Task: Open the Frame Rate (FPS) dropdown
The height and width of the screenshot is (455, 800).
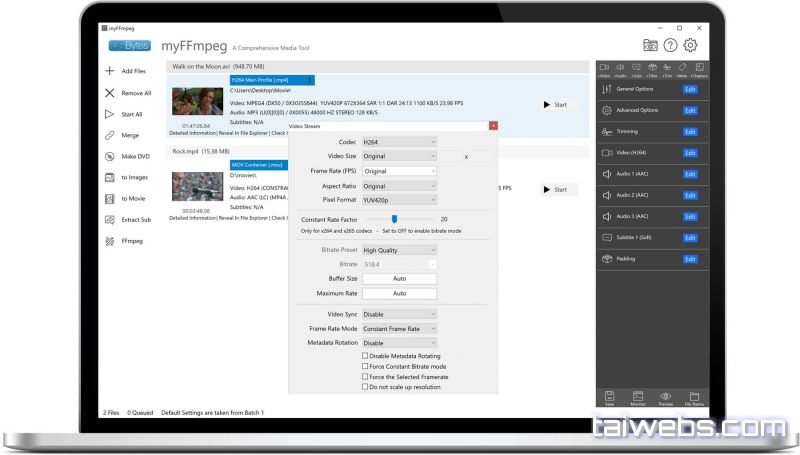Action: [x=399, y=171]
